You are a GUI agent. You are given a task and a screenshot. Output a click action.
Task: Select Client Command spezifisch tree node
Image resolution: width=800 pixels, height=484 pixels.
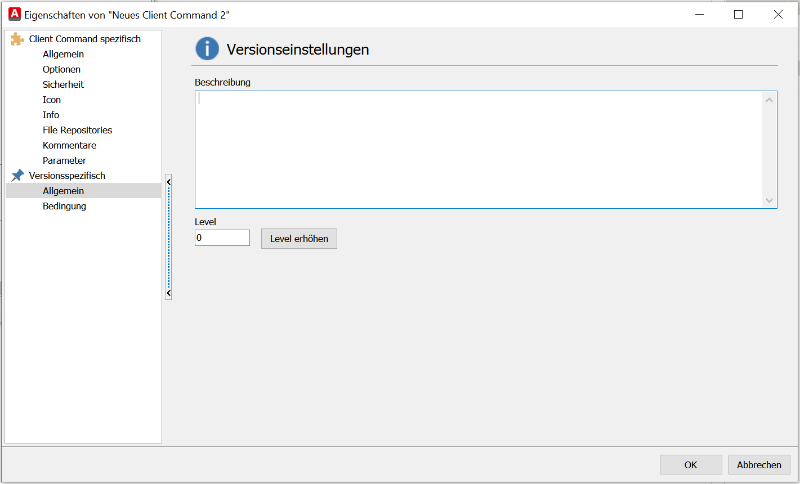(85, 39)
